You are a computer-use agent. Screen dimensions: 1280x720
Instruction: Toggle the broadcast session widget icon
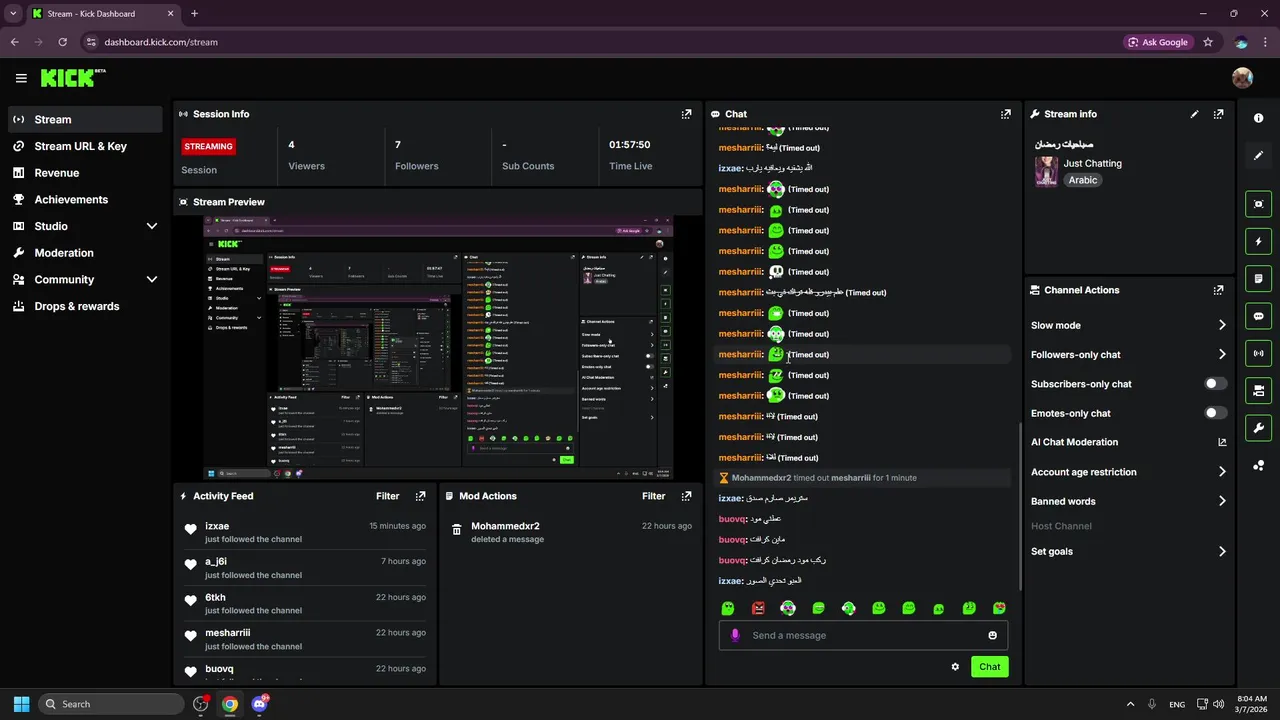click(1258, 353)
